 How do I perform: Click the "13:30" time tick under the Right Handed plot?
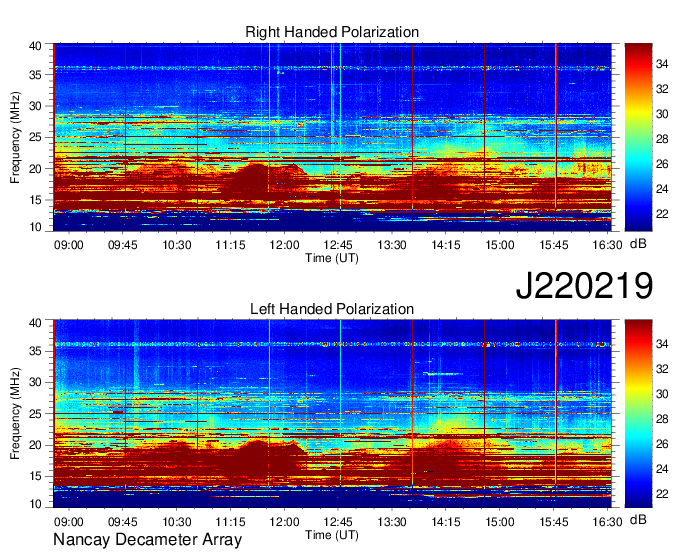click(392, 245)
